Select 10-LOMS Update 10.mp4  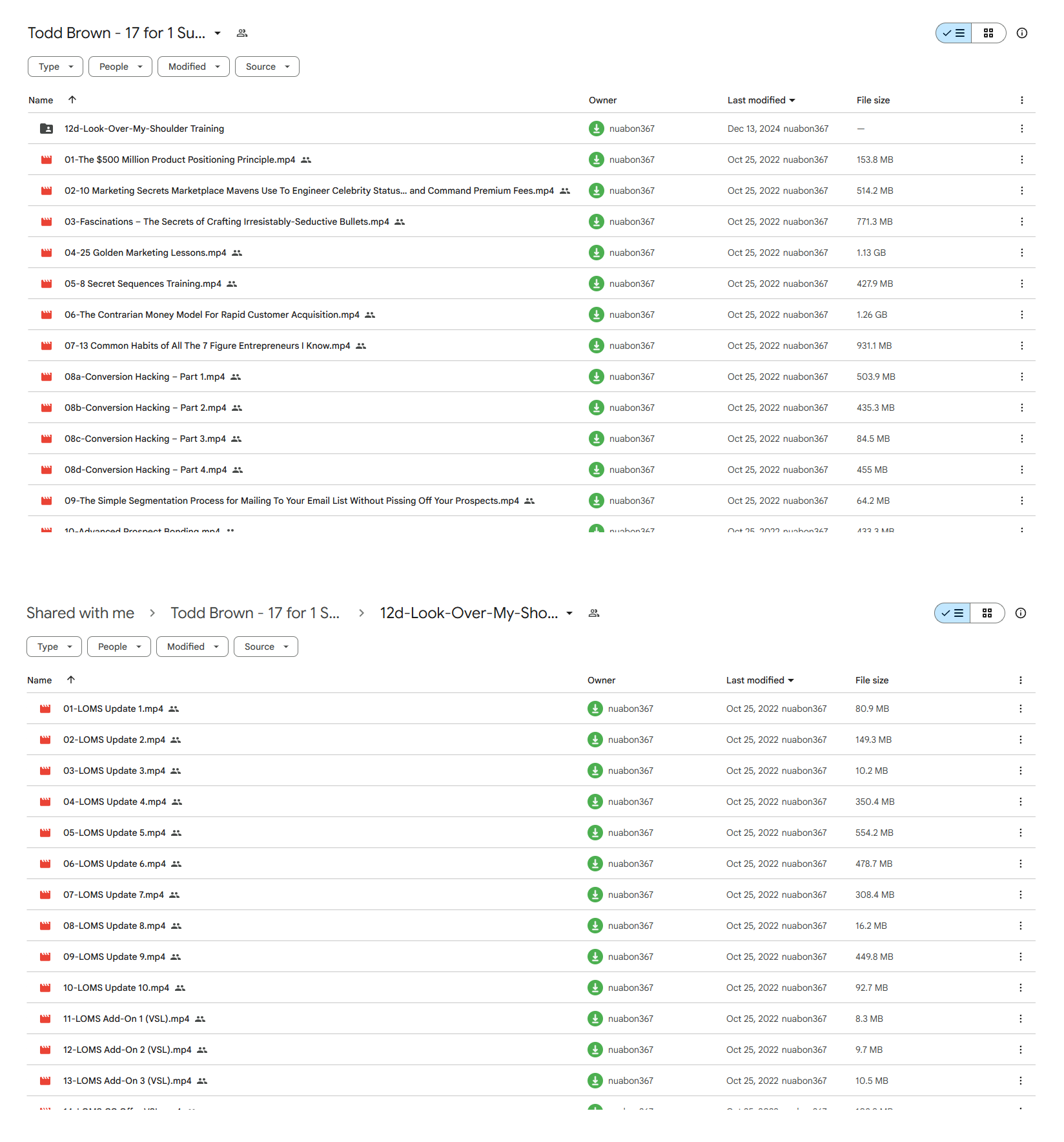tap(531, 988)
